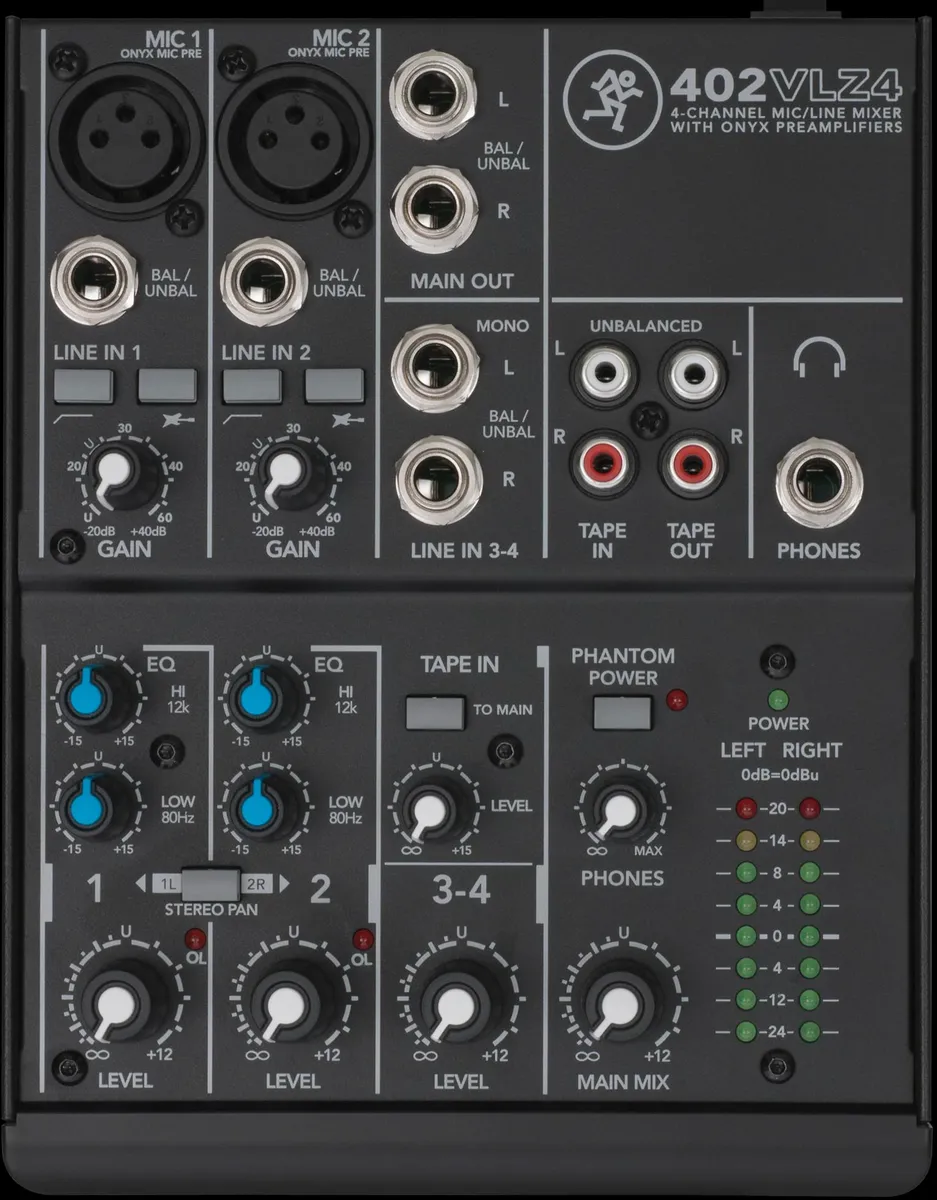This screenshot has width=937, height=1200.
Task: Select the LINE IN 3-4 mono jack
Action: pyautogui.click(x=434, y=365)
